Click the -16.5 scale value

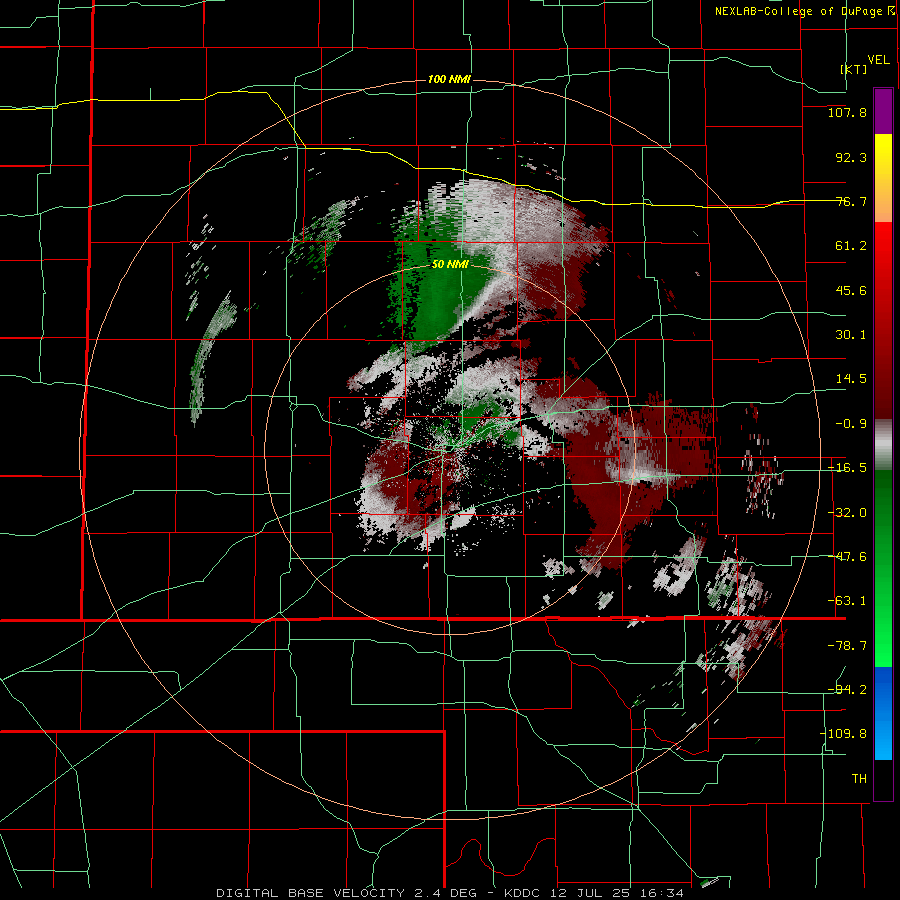click(847, 468)
